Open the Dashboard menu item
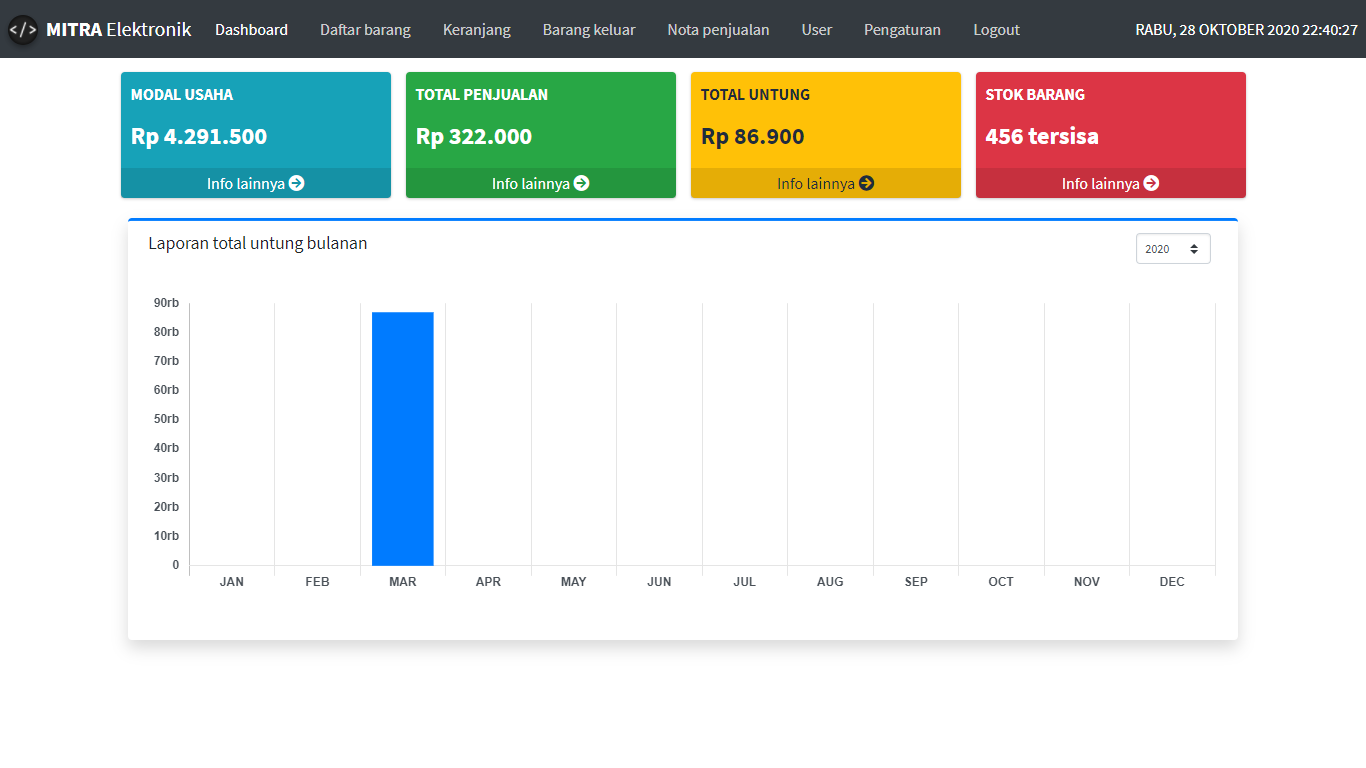This screenshot has height=768, width=1366. tap(251, 30)
